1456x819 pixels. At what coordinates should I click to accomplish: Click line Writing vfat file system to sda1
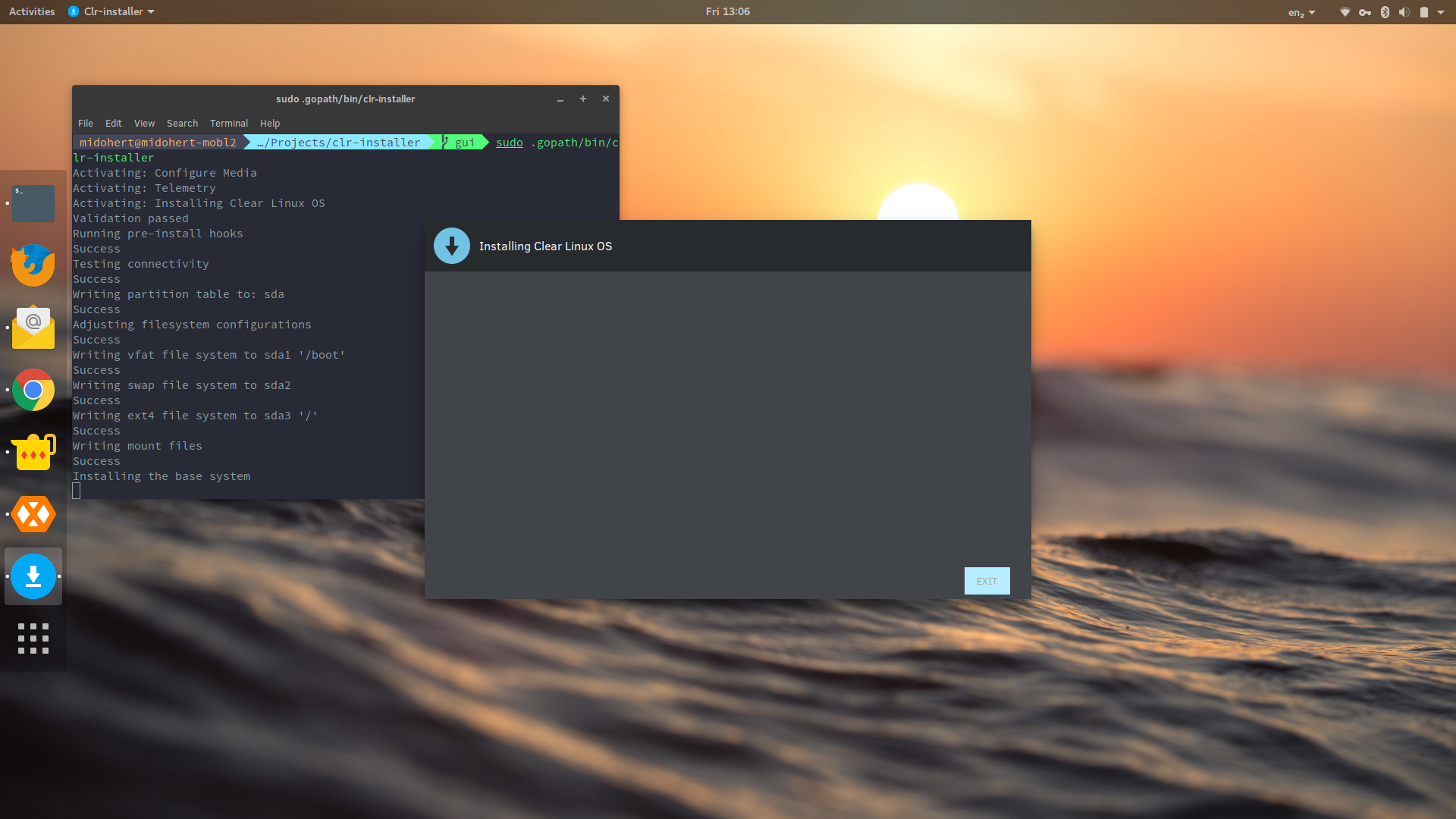[209, 355]
